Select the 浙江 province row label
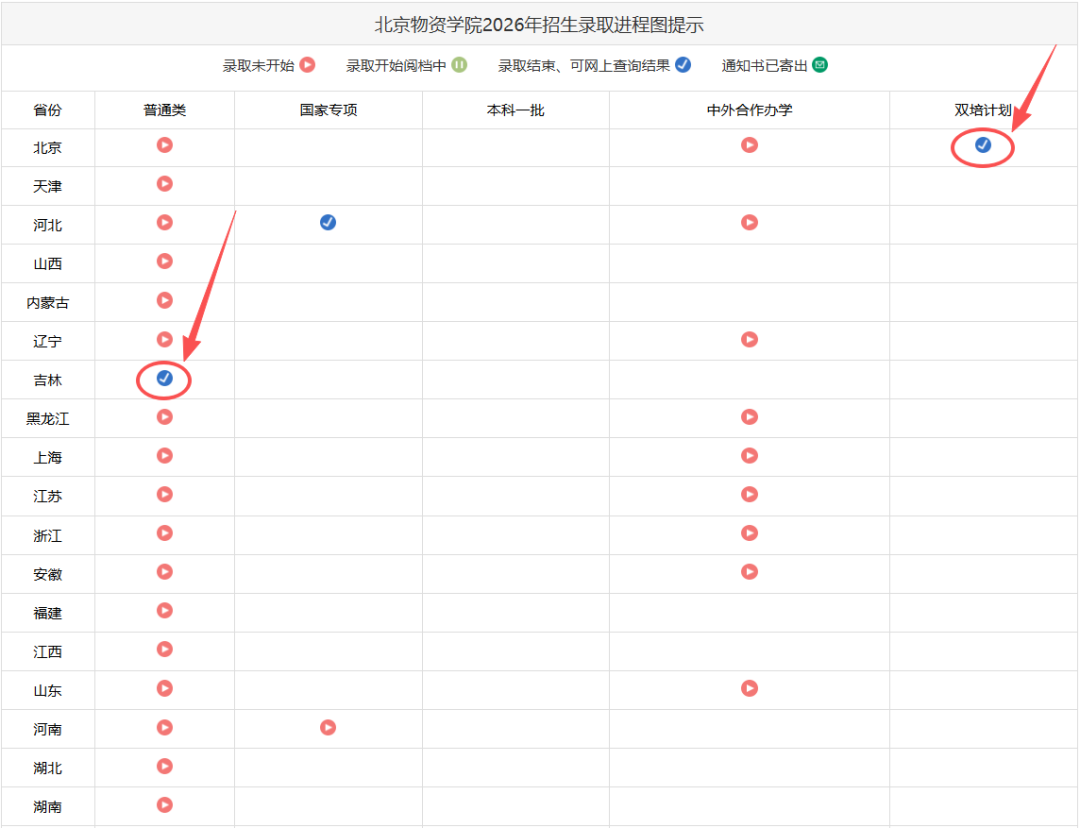 (48, 536)
